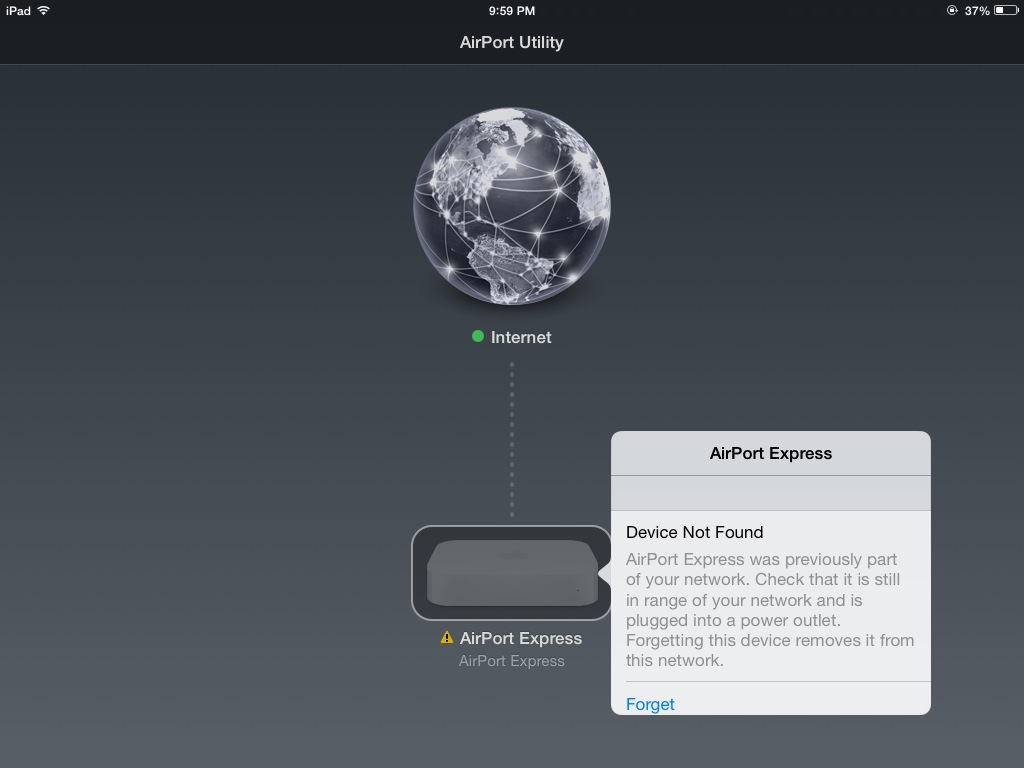1024x768 pixels.
Task: Tap the white 'AirPort Express' device name label
Action: pyautogui.click(x=520, y=638)
